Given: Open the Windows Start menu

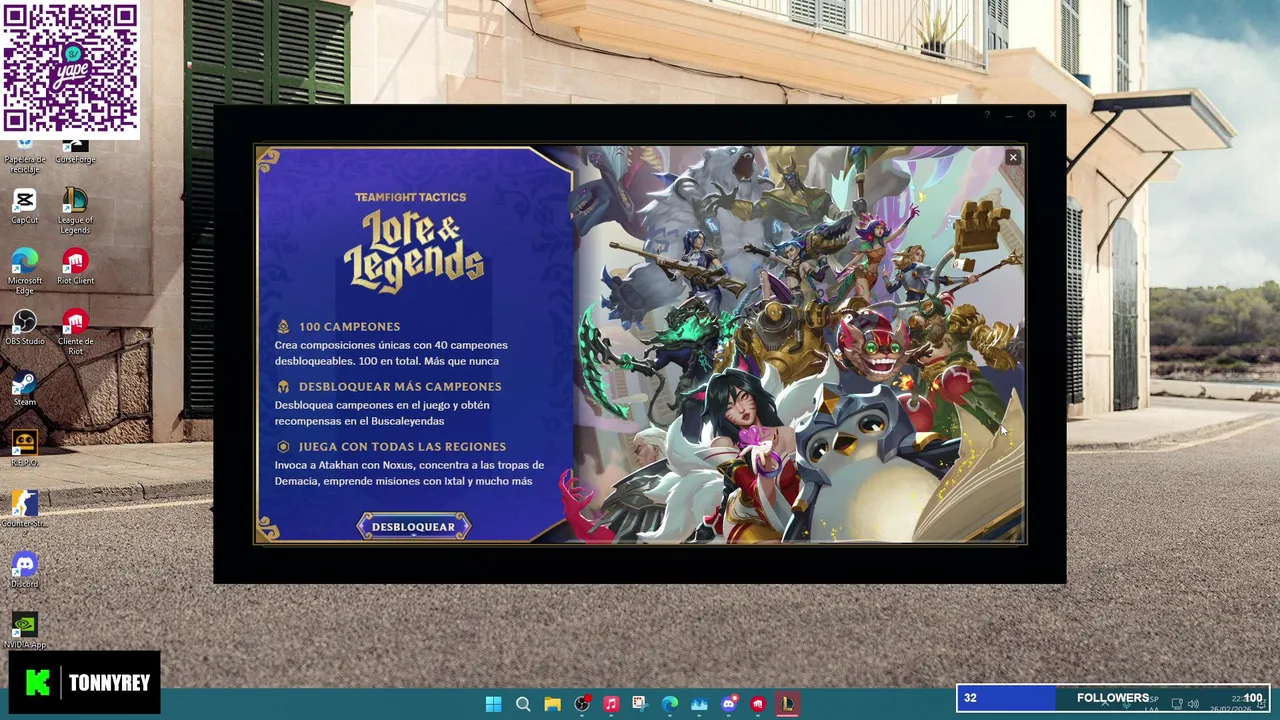Looking at the screenshot, I should tap(493, 704).
